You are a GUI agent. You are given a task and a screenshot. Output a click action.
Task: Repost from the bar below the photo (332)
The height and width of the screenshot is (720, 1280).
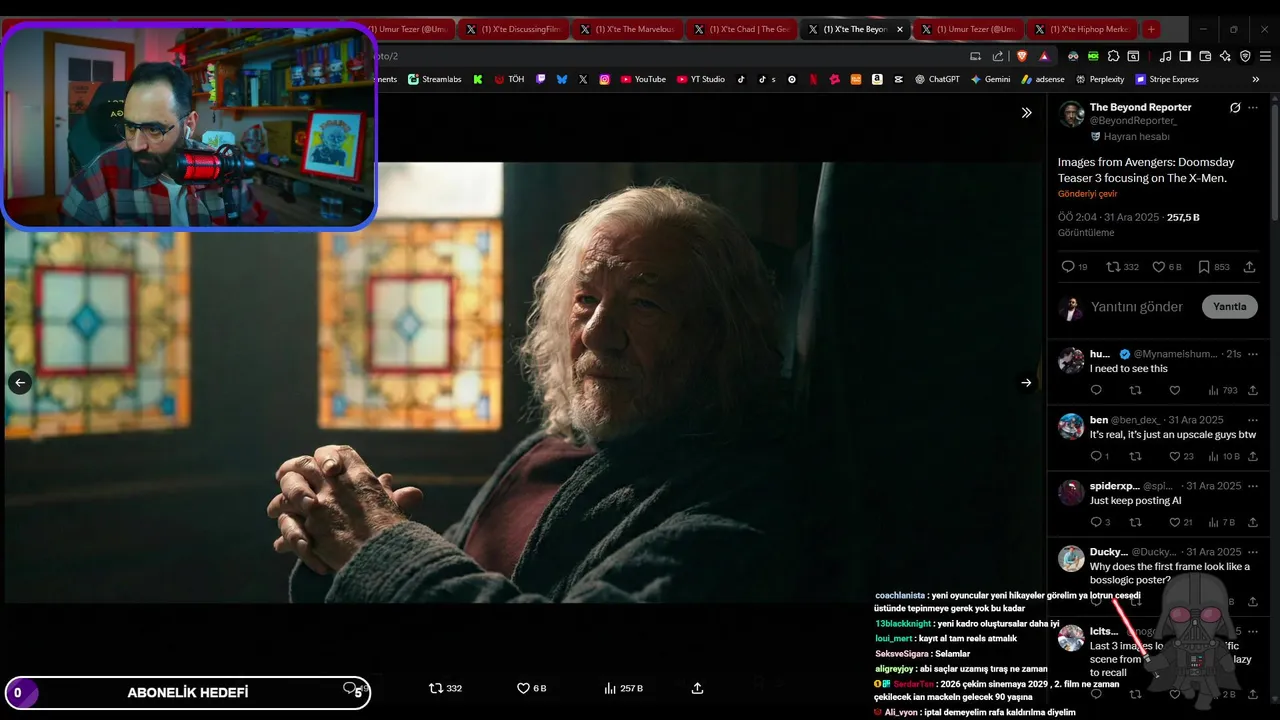pos(445,688)
